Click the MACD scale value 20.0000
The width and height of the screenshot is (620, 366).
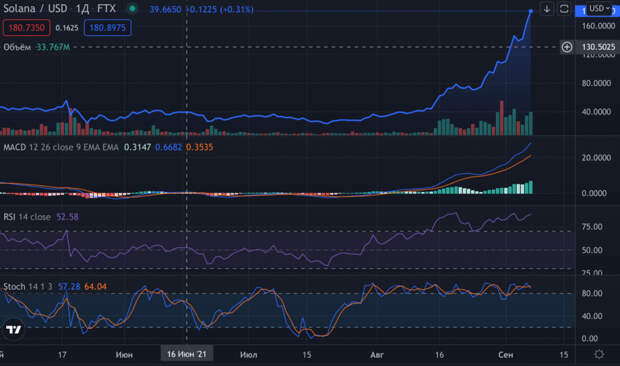(x=596, y=158)
